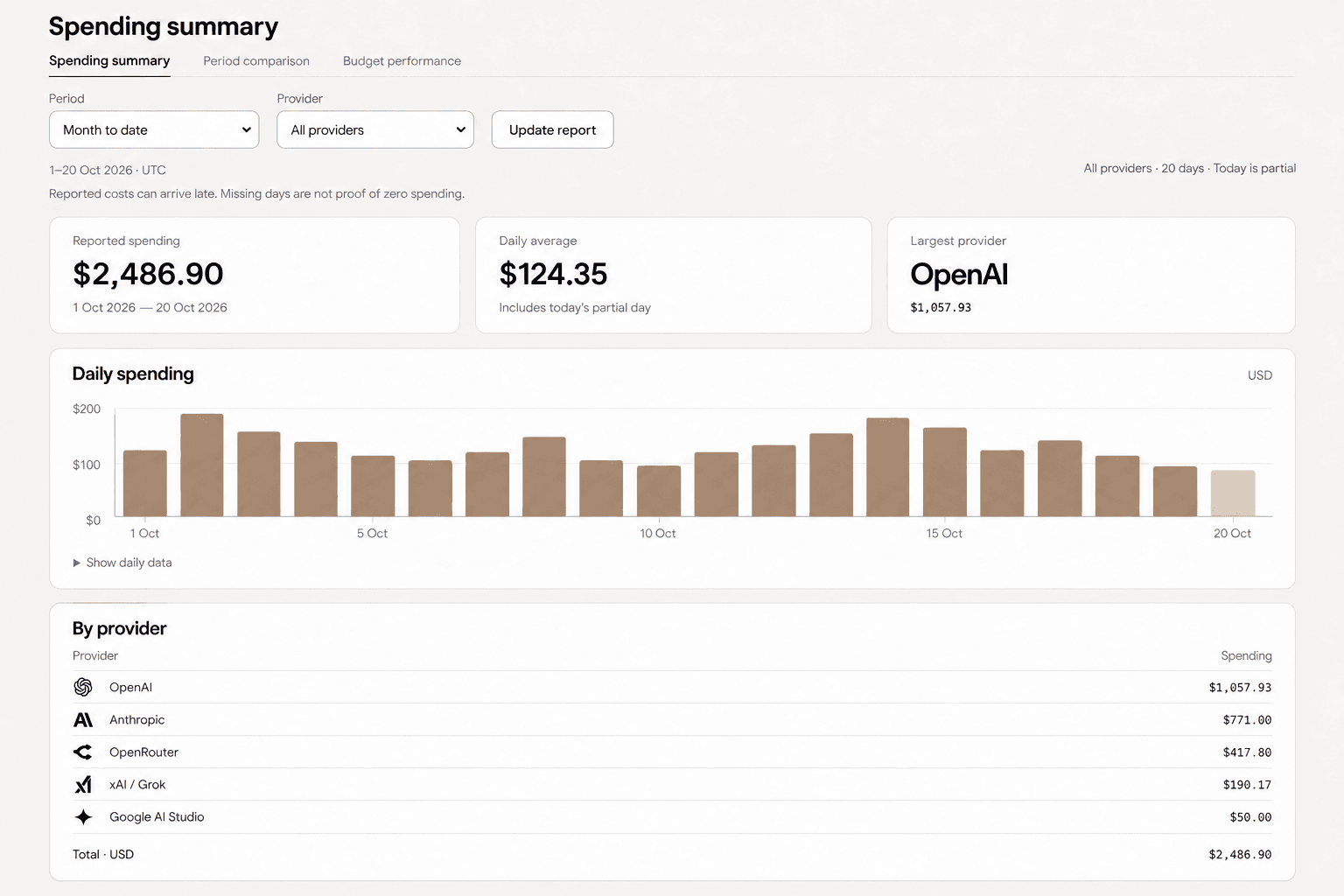Click the Total · USD footer label
This screenshot has height=896, width=1344.
[103, 854]
